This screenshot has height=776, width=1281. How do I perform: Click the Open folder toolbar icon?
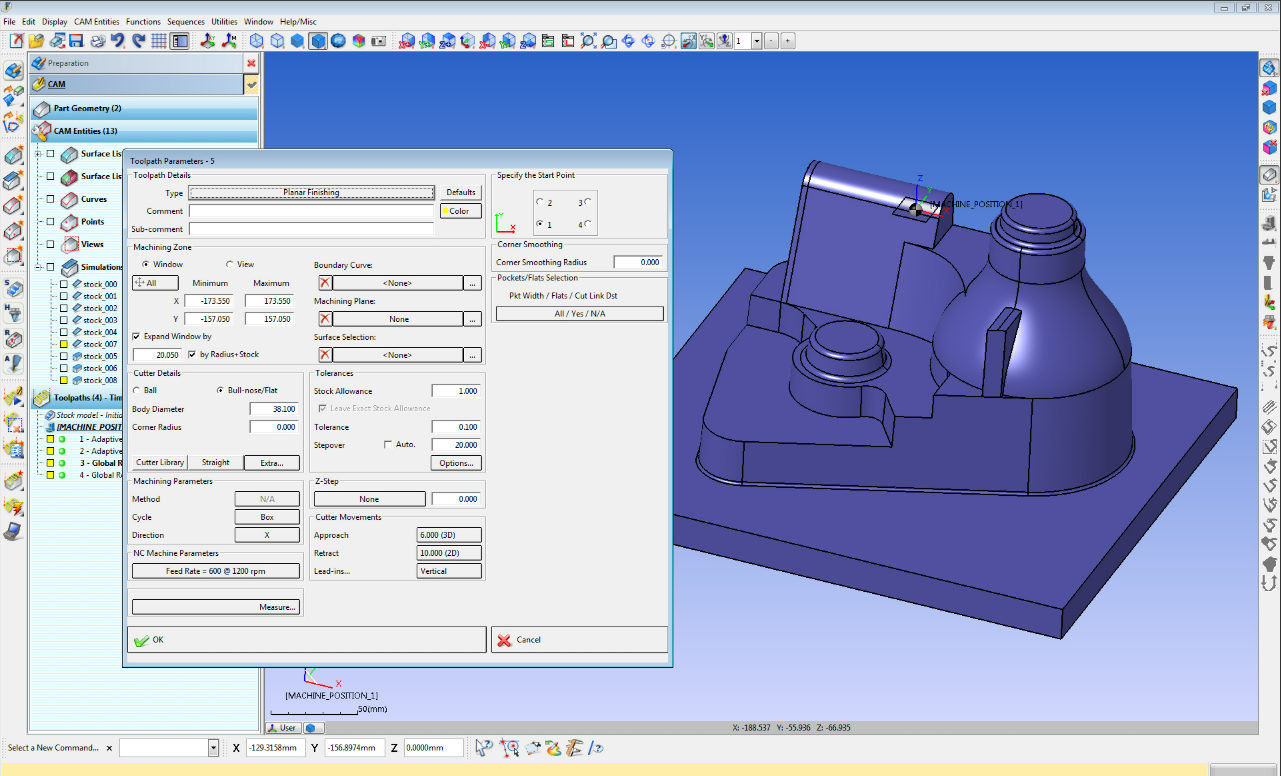36,41
